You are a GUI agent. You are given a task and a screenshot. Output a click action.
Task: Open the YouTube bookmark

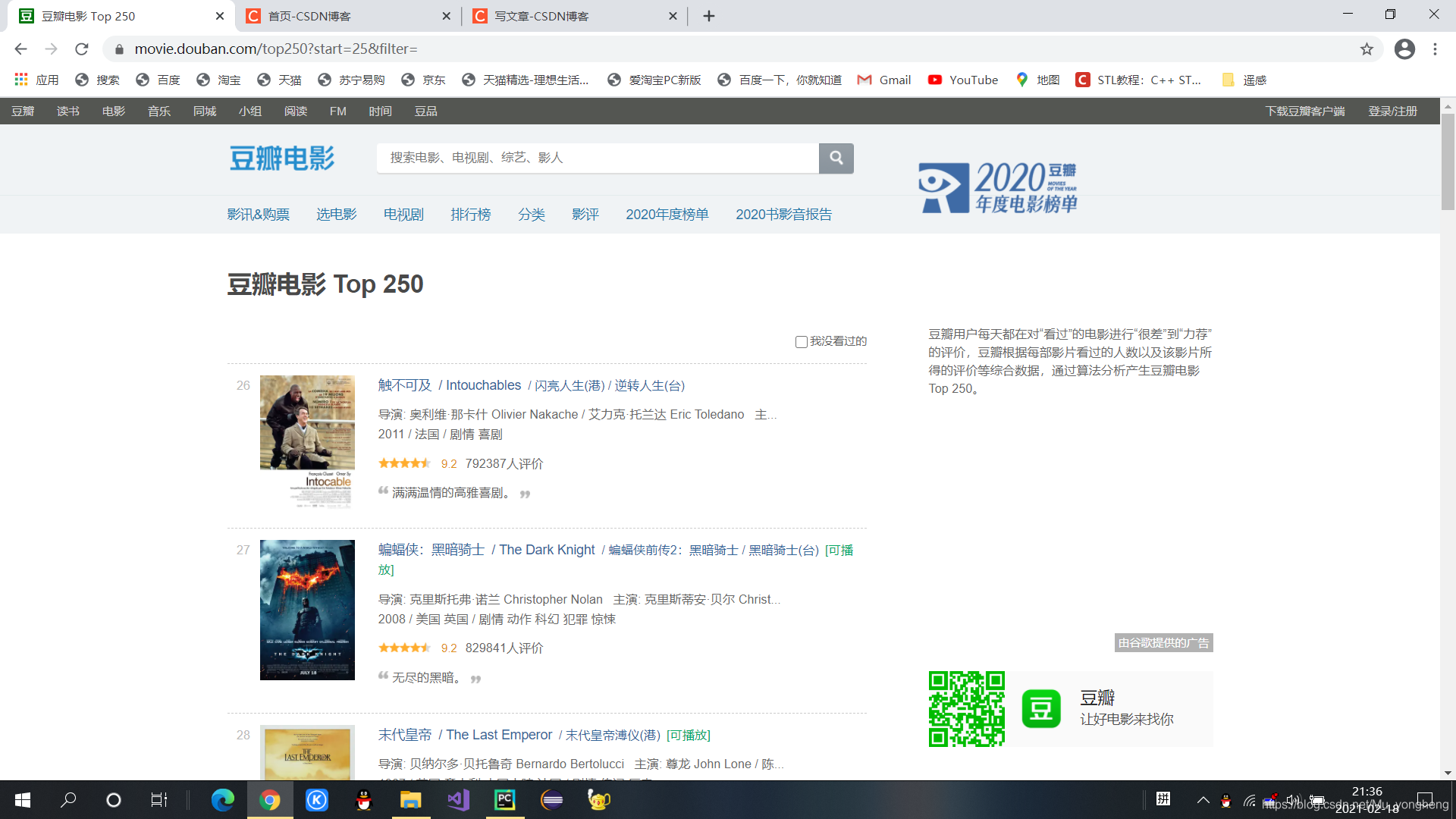[963, 80]
